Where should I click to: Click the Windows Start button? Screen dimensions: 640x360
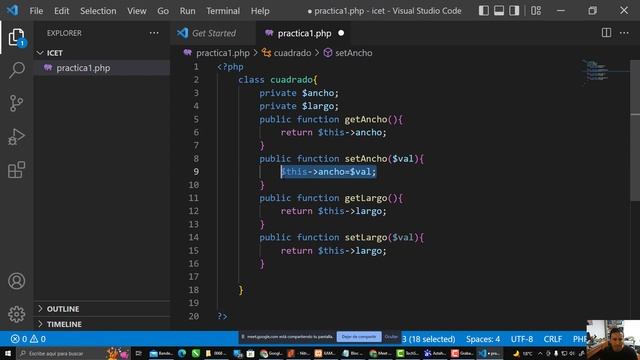tap(8, 353)
